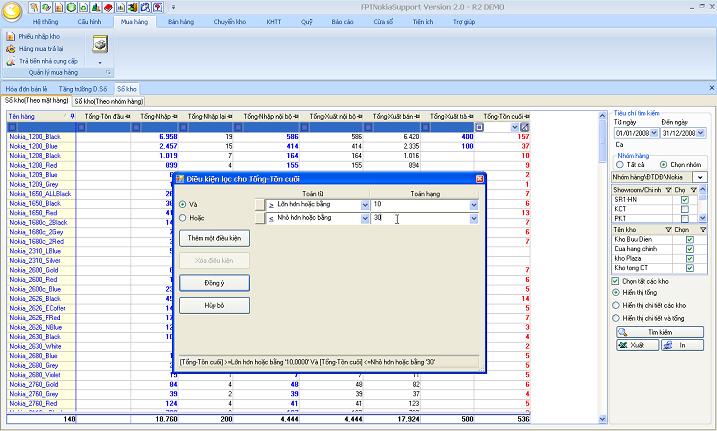Open the Đến ngày date picker dropdown

point(701,133)
